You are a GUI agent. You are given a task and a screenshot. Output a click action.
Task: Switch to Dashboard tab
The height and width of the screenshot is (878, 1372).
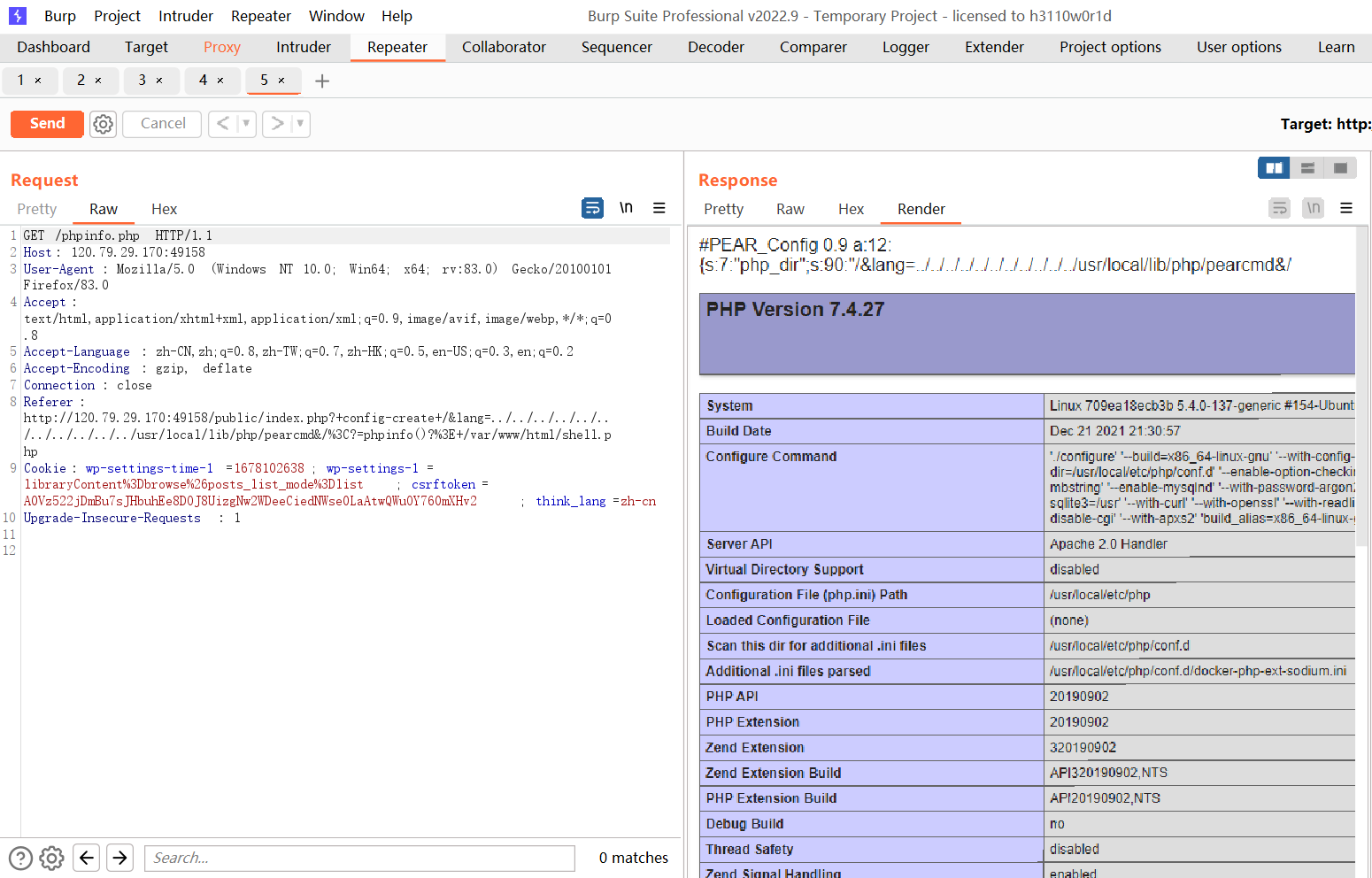[x=53, y=47]
